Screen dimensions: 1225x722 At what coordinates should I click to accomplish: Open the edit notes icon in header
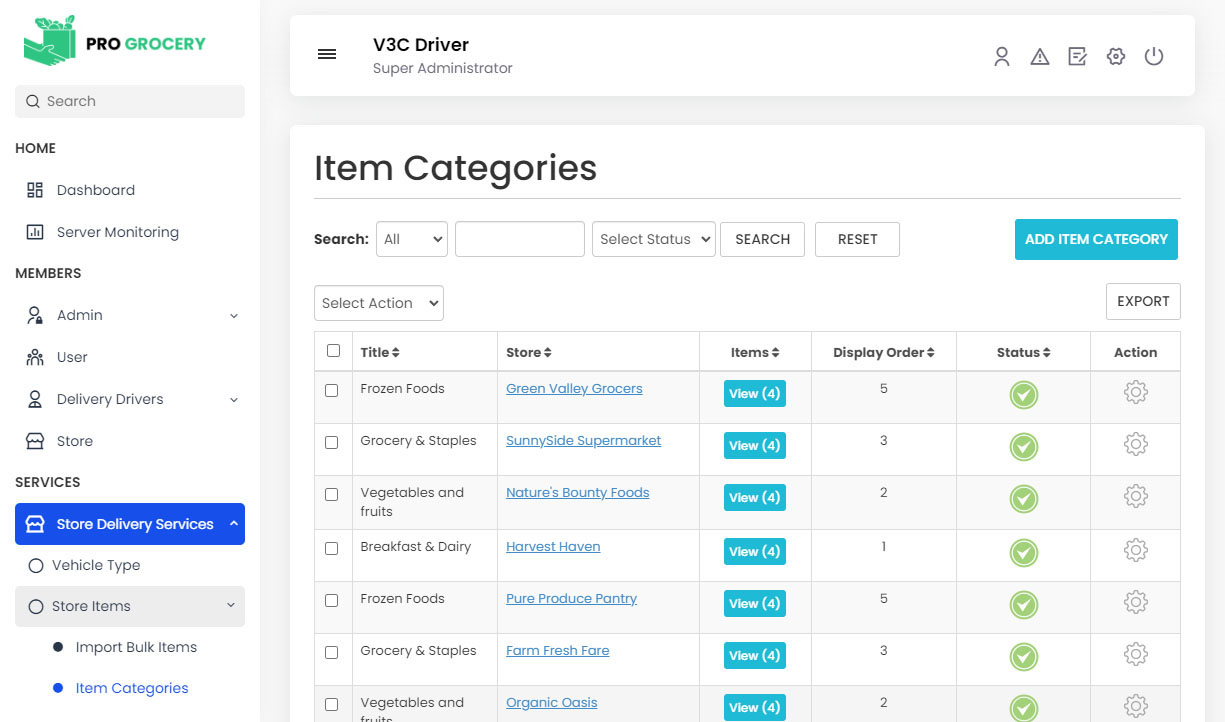tap(1077, 56)
